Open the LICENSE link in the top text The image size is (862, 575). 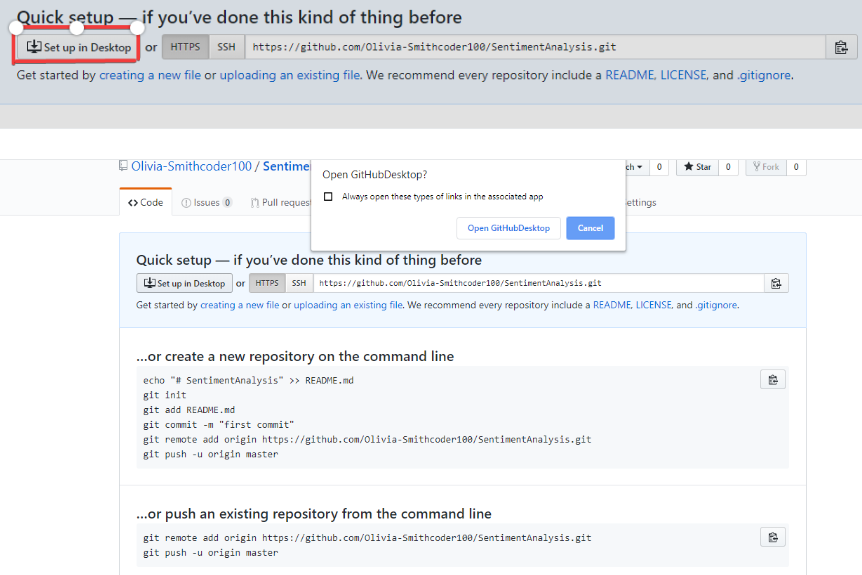(x=683, y=75)
